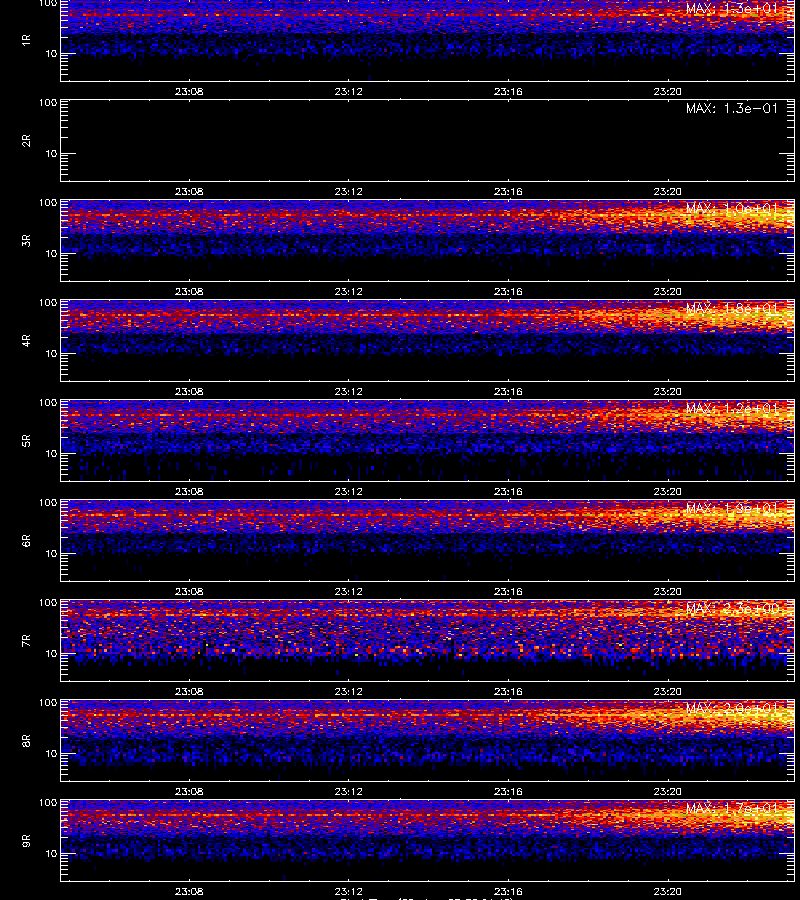This screenshot has width=800, height=900.
Task: Select the 'MAX: 1.2e+01' annotation in 5R
Action: 732,408
